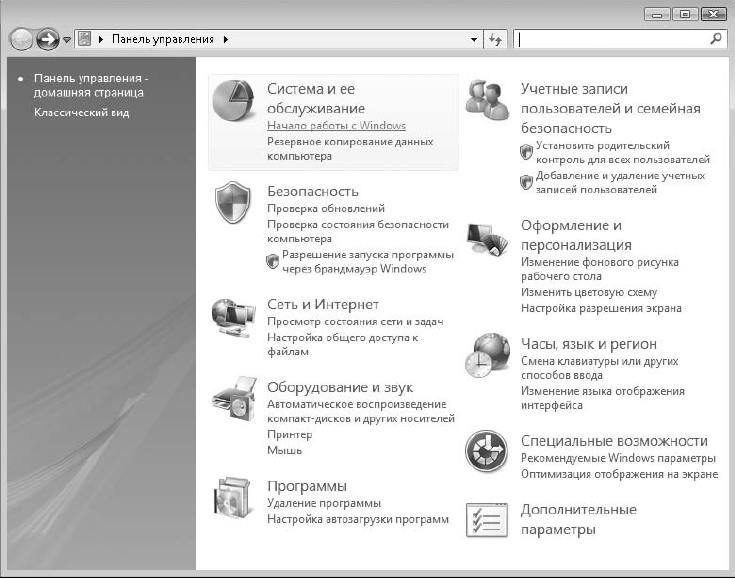Open the 'Мышь' link
Viewport: 735px width, 579px height.
(285, 450)
